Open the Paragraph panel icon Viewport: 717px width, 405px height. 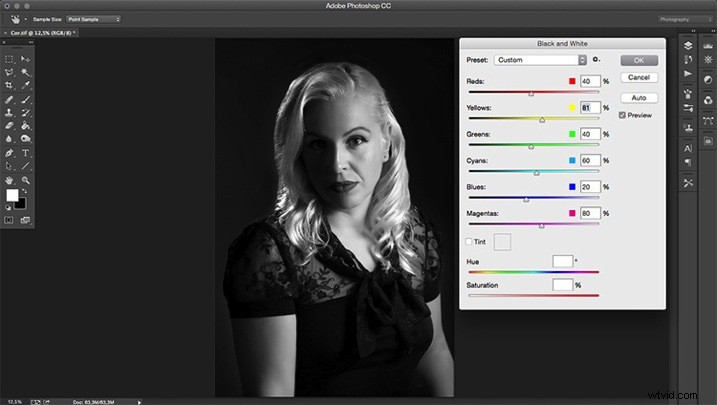click(688, 162)
